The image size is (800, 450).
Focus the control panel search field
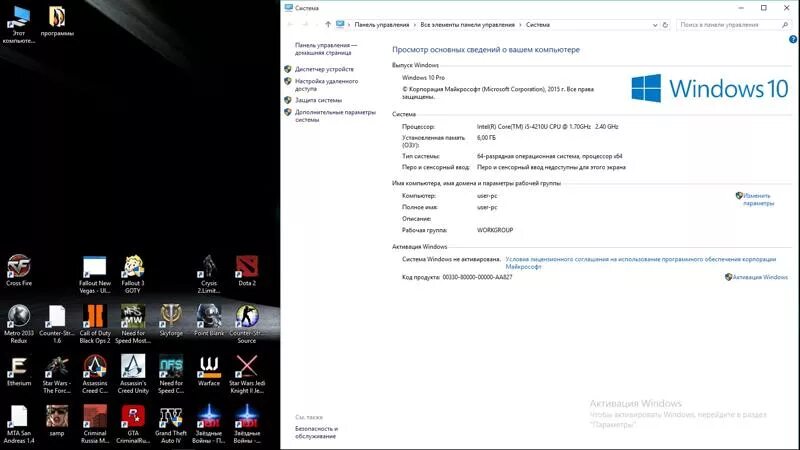click(x=734, y=24)
